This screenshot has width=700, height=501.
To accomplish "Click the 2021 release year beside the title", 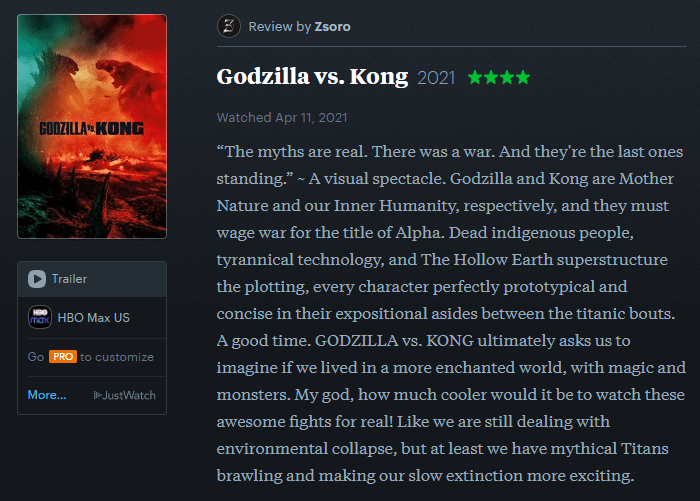I will pos(437,78).
